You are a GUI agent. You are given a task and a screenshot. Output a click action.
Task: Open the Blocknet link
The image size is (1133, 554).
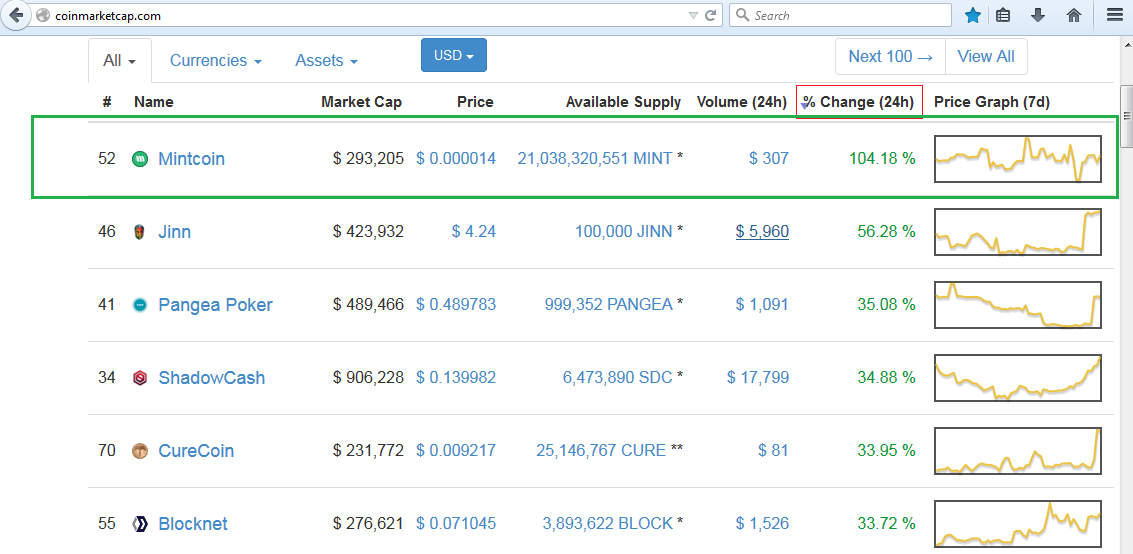[193, 524]
